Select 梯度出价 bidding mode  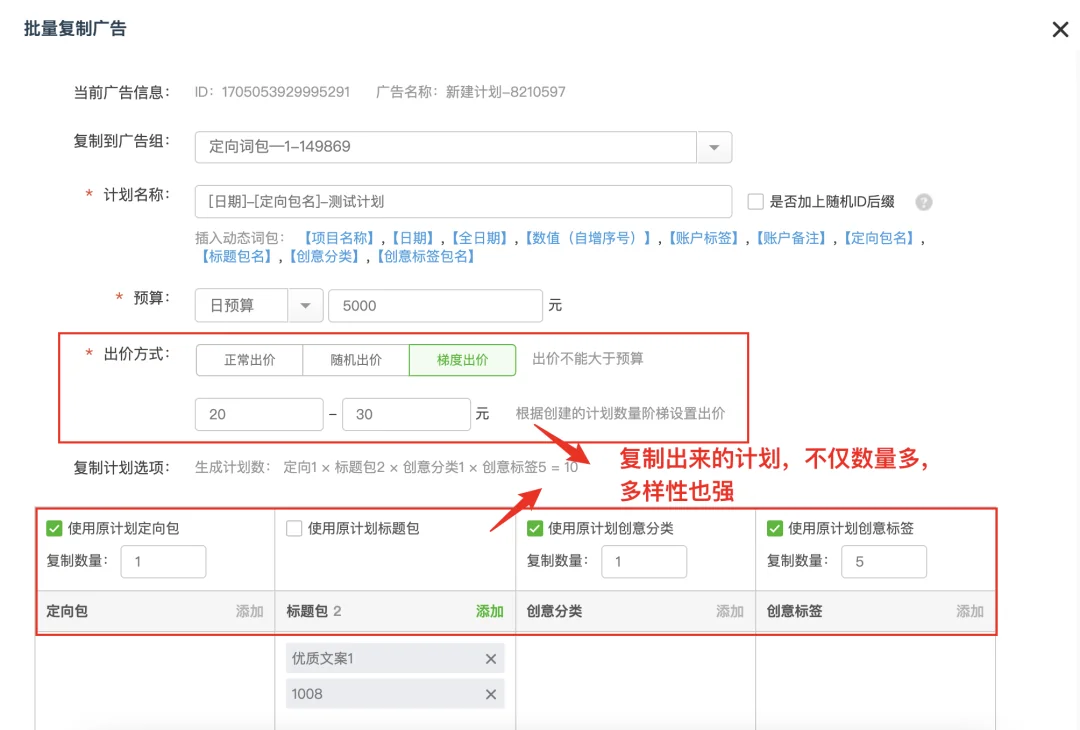pos(462,360)
